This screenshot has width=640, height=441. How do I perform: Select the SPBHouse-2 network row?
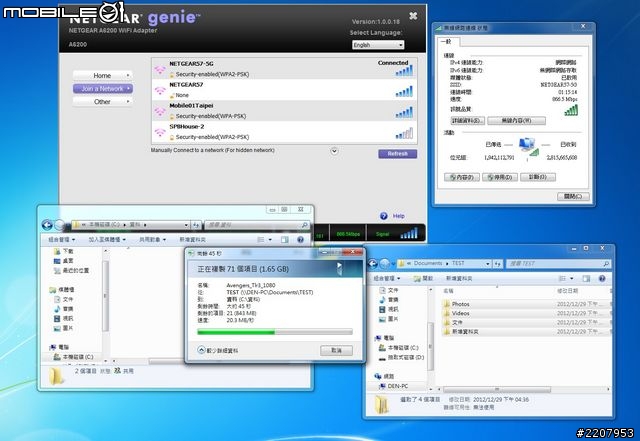pyautogui.click(x=284, y=132)
